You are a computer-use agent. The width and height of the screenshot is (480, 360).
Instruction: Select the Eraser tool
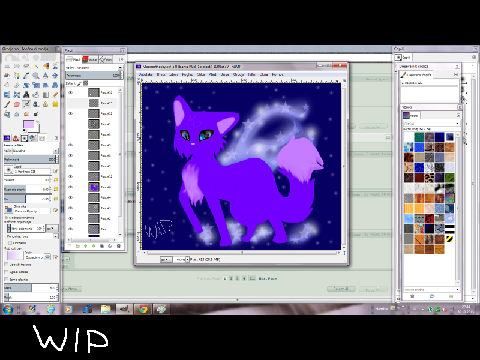click(17, 104)
